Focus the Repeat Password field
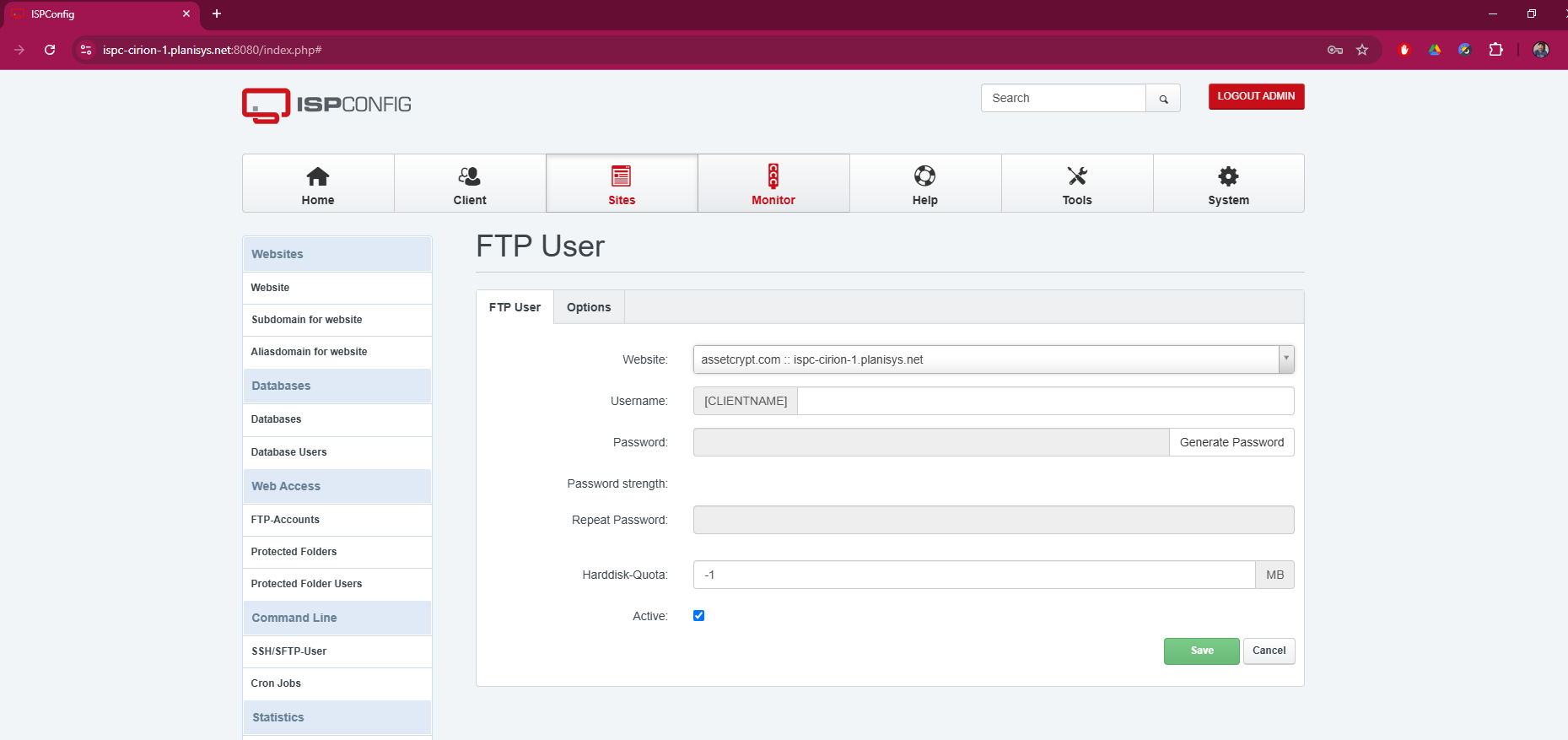 coord(994,520)
